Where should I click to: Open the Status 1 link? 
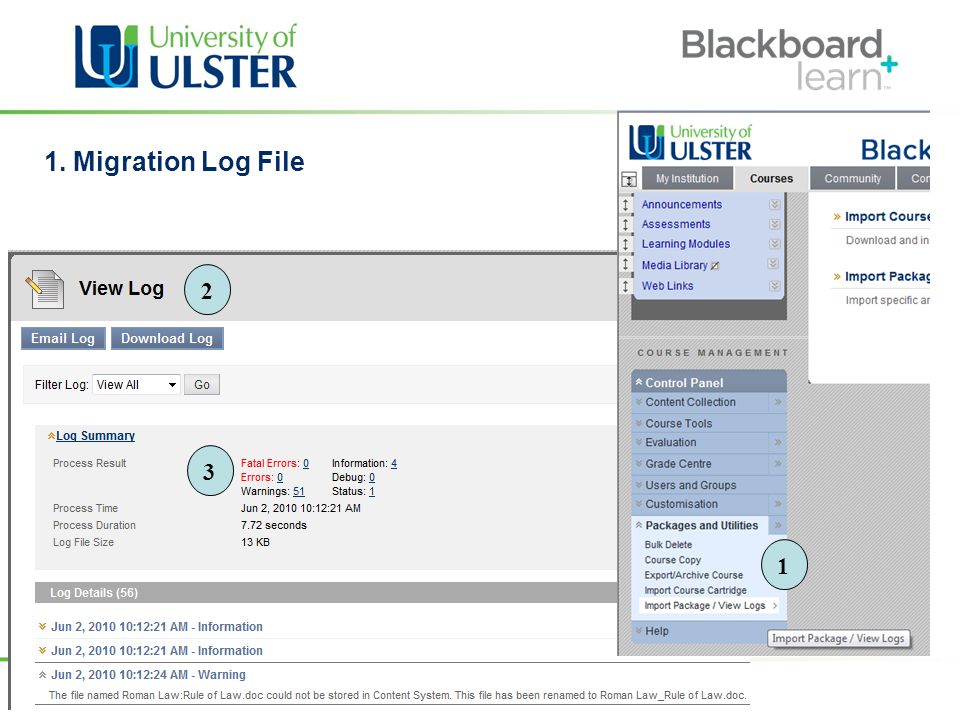click(x=372, y=492)
